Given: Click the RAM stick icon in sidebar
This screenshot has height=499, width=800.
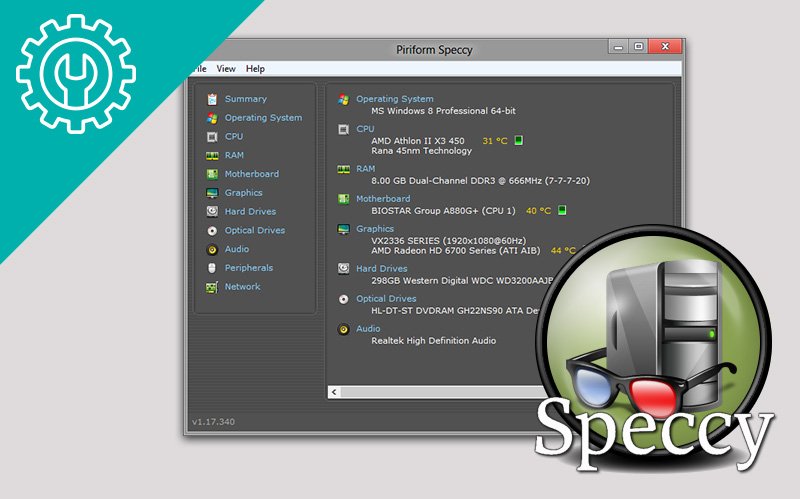Looking at the screenshot, I should point(212,156).
